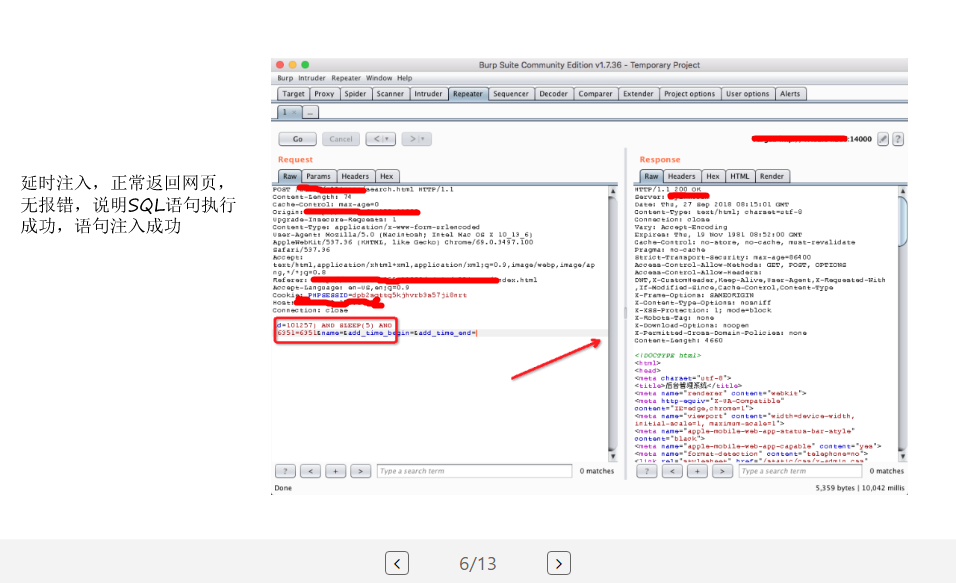This screenshot has height=583, width=956.
Task: Go to previous slide arrow
Action: pyautogui.click(x=397, y=563)
